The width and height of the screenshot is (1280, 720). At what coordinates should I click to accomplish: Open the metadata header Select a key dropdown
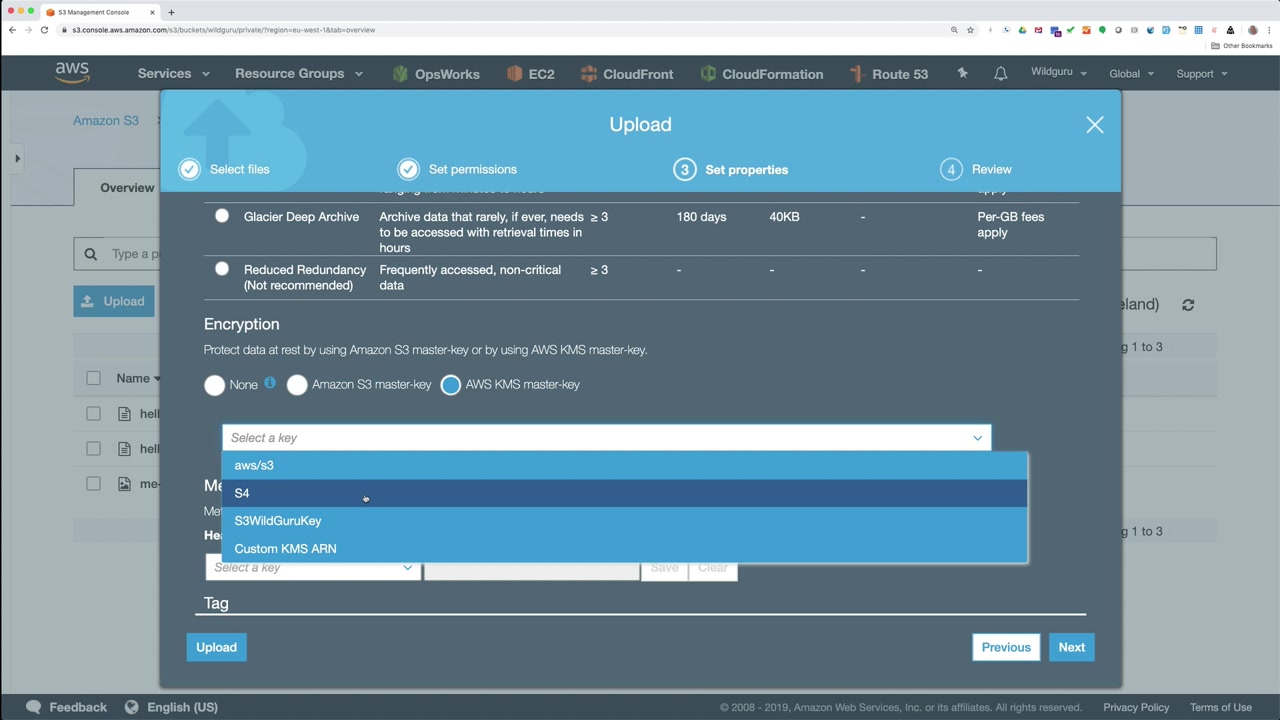pos(313,567)
